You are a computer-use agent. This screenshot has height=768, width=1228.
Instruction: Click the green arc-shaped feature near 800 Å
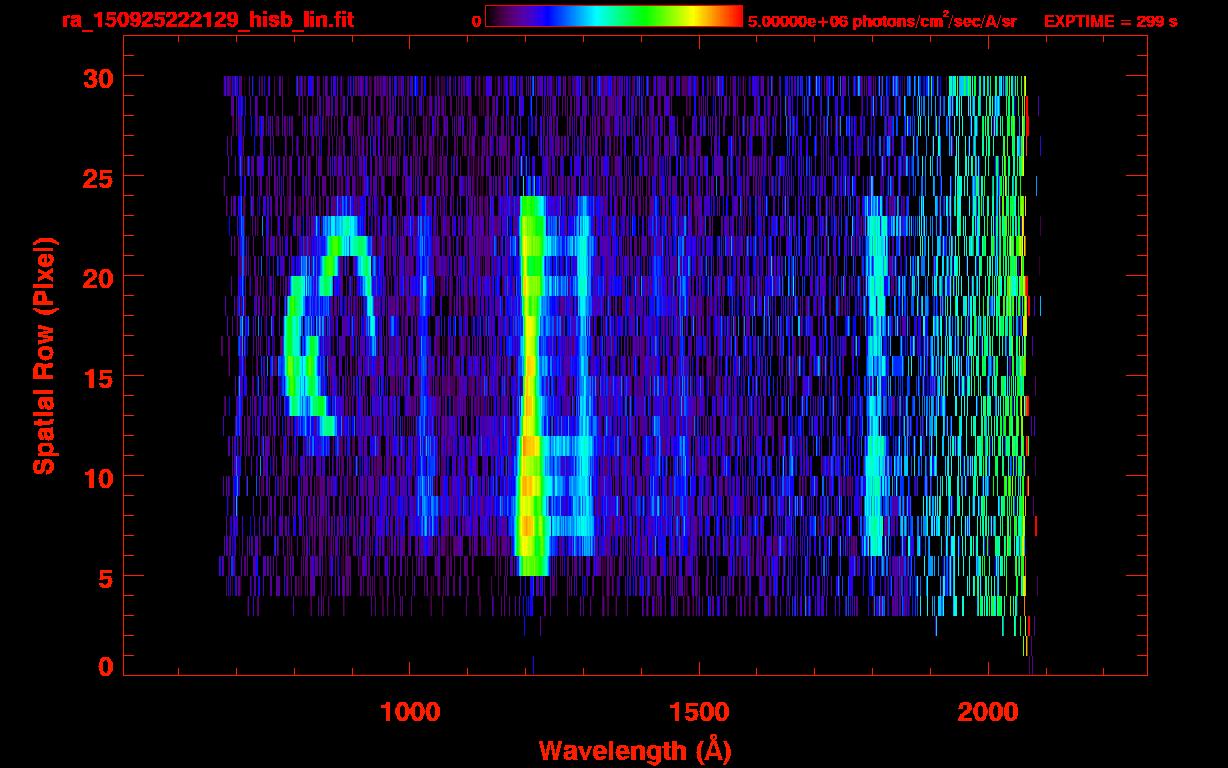(328, 326)
